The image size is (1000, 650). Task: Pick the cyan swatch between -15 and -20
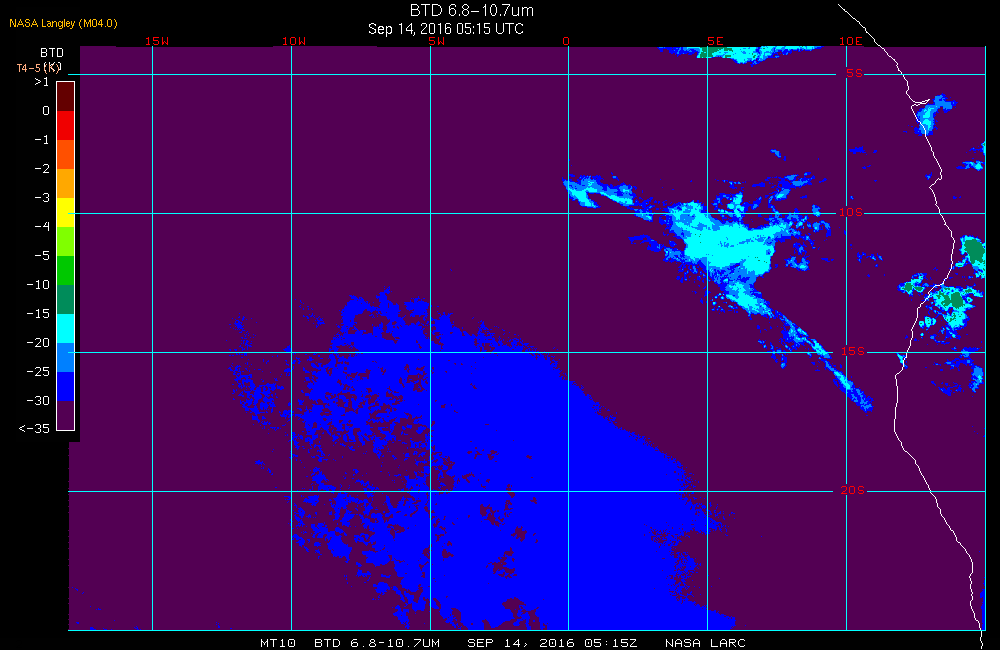tap(66, 329)
